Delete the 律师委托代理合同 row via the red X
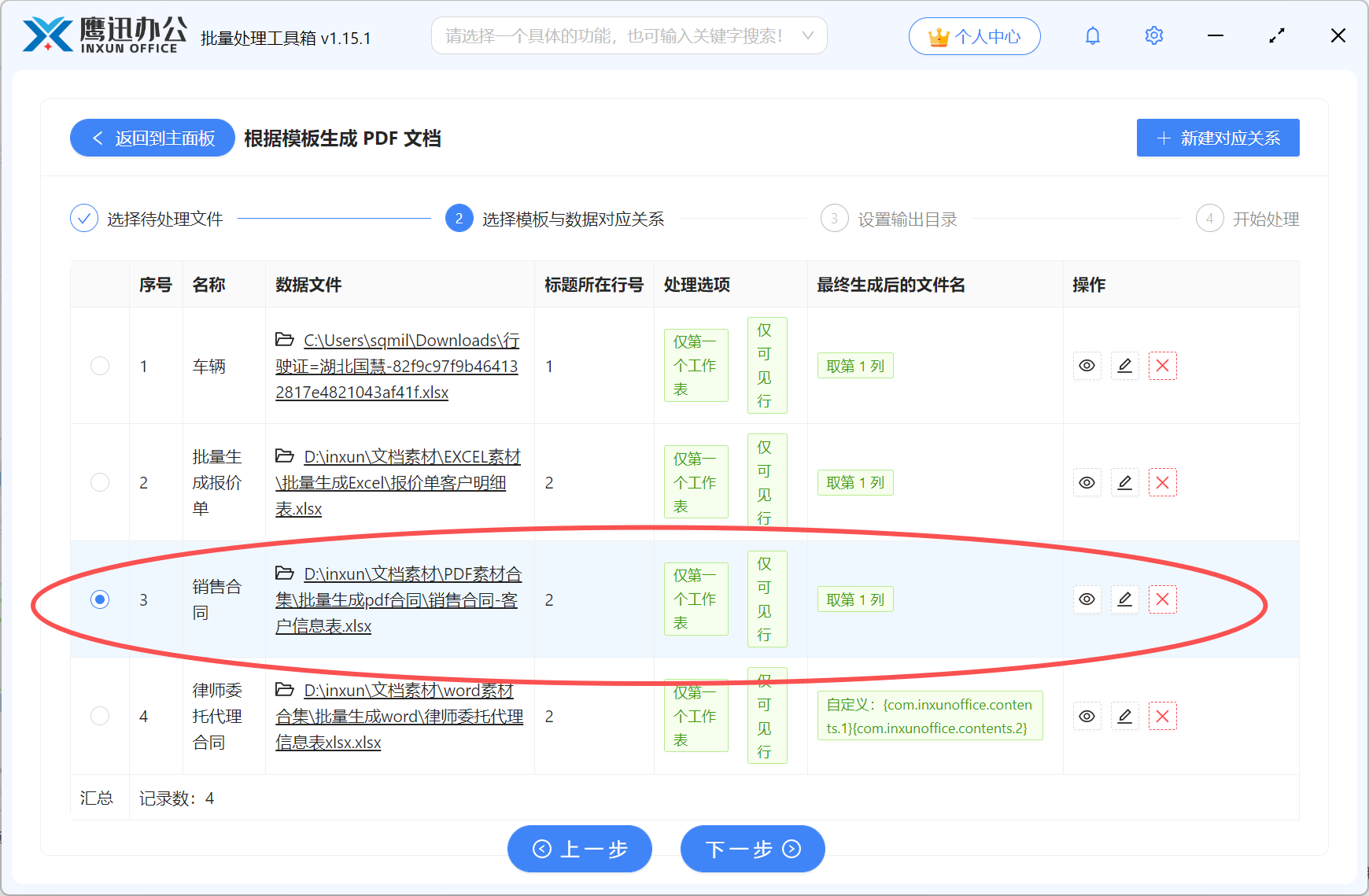 point(1162,716)
